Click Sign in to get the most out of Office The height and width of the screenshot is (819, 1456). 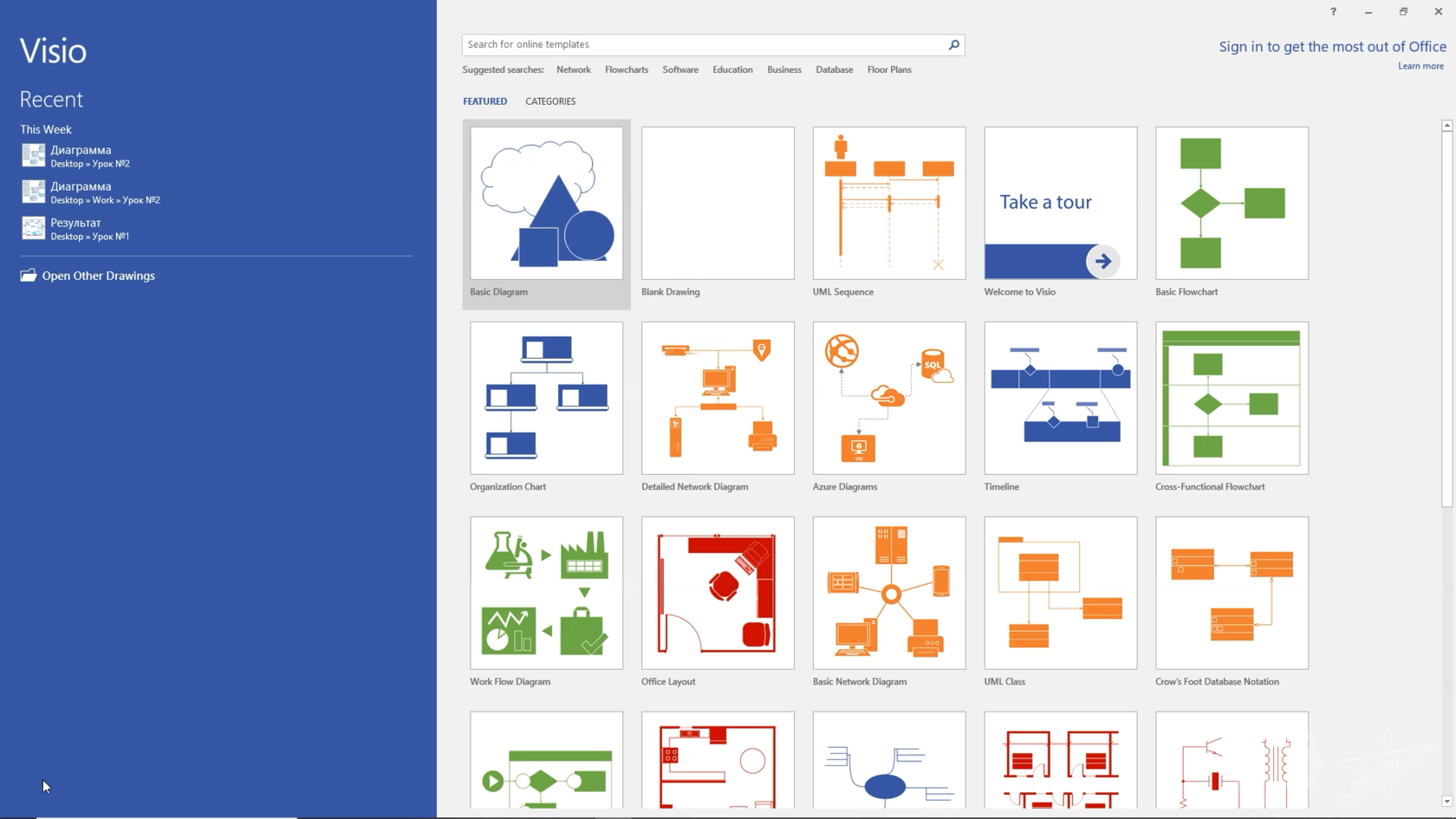tap(1332, 47)
